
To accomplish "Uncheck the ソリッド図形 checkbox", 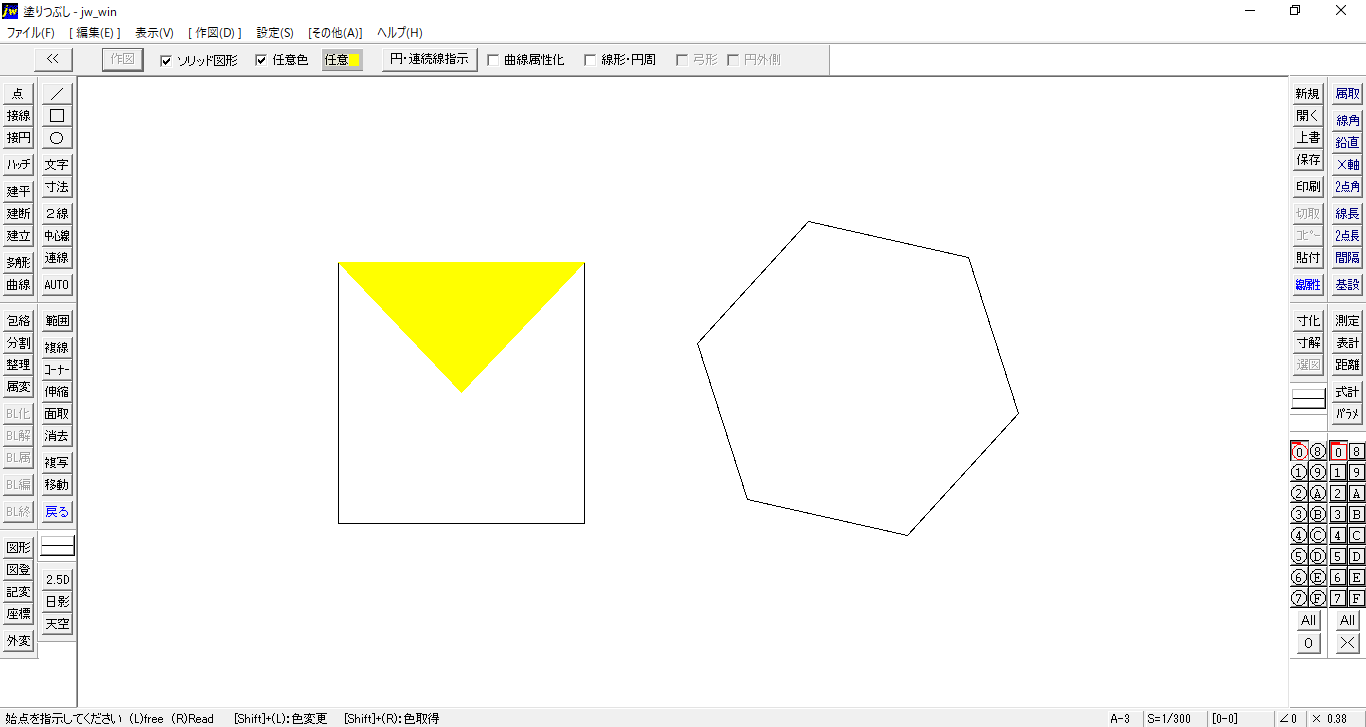I will [166, 60].
